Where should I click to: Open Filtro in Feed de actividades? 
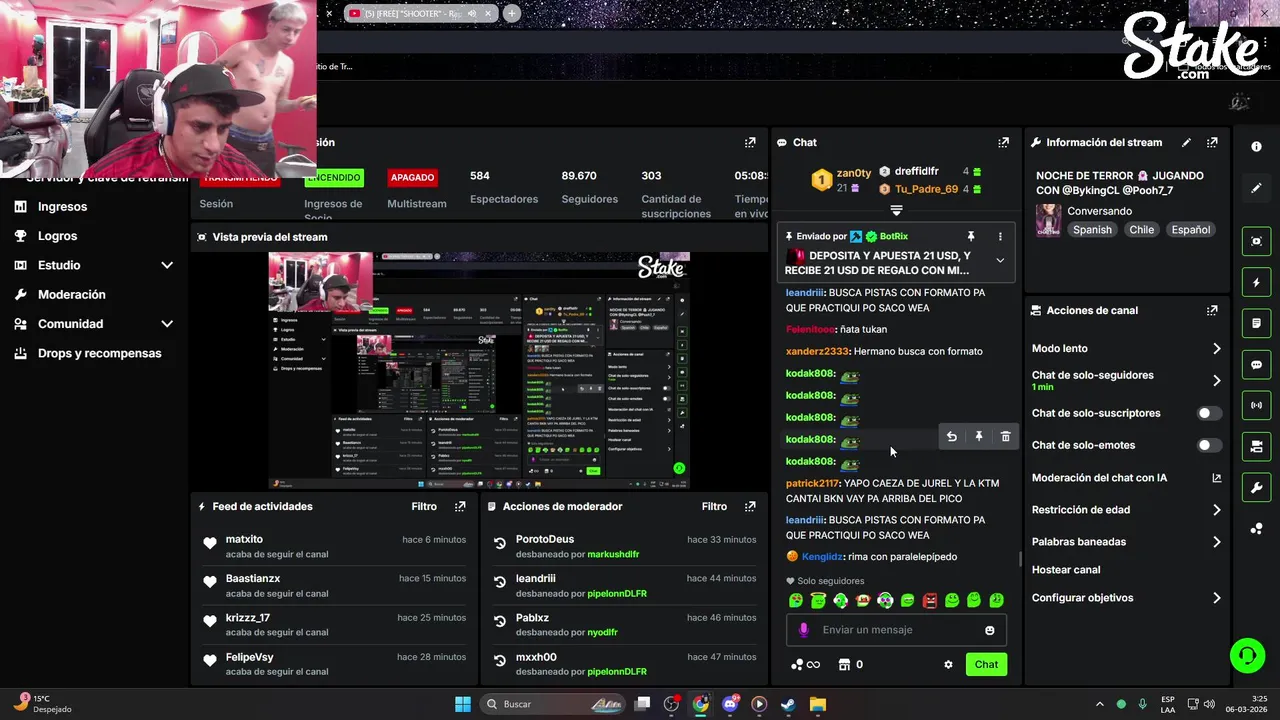point(424,507)
